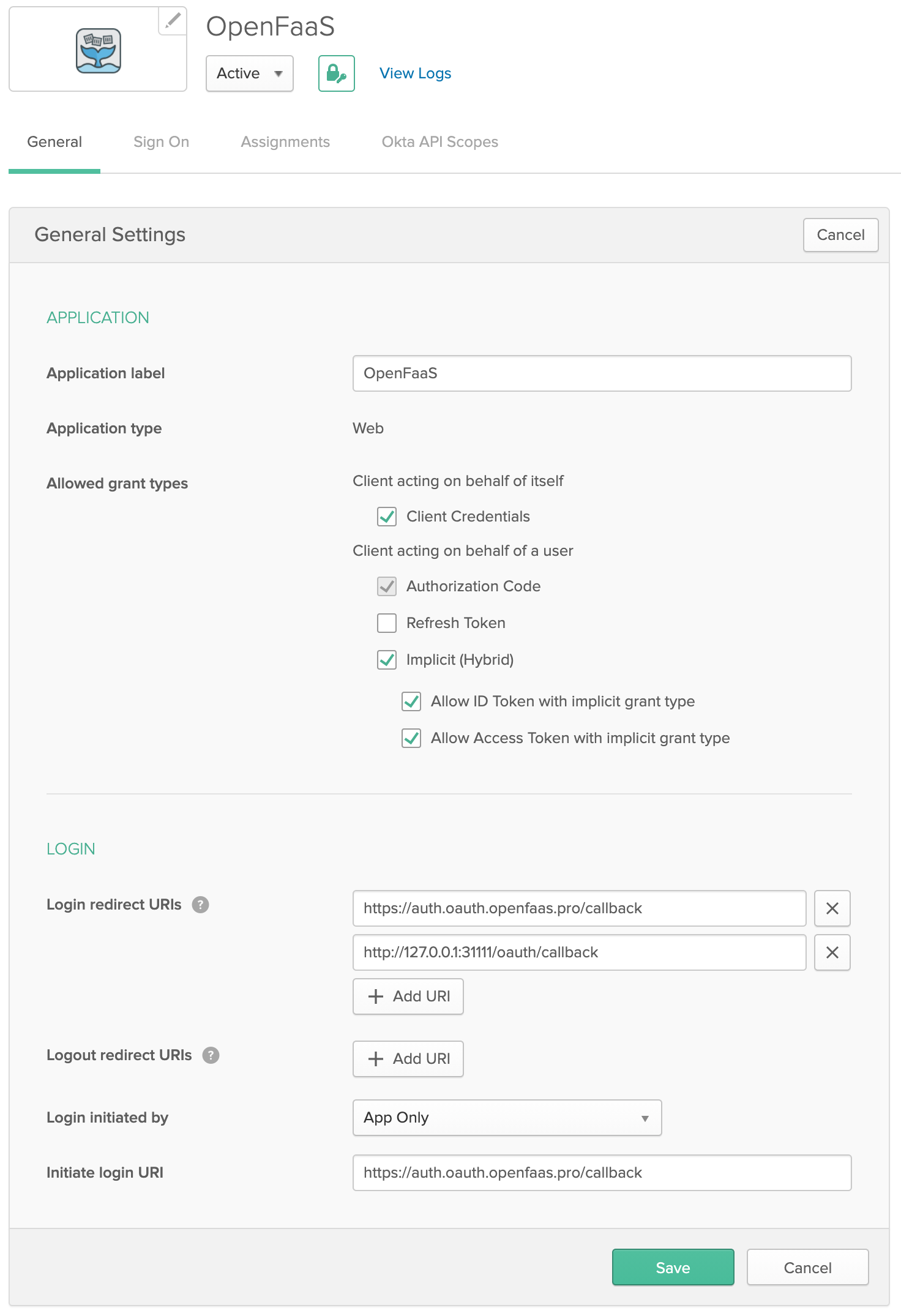The height and width of the screenshot is (1316, 901).
Task: Click the edit logo pencil icon
Action: [x=173, y=21]
